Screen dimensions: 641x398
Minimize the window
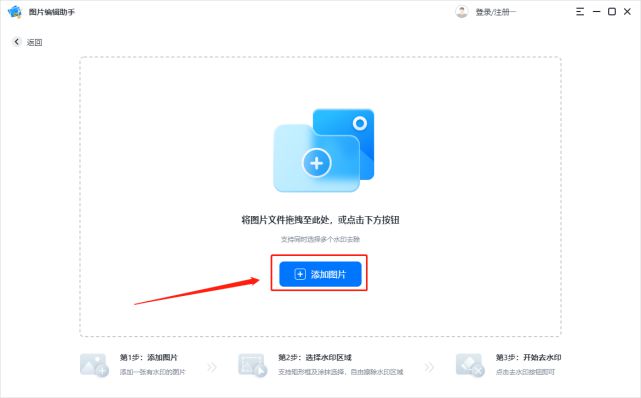[596, 12]
